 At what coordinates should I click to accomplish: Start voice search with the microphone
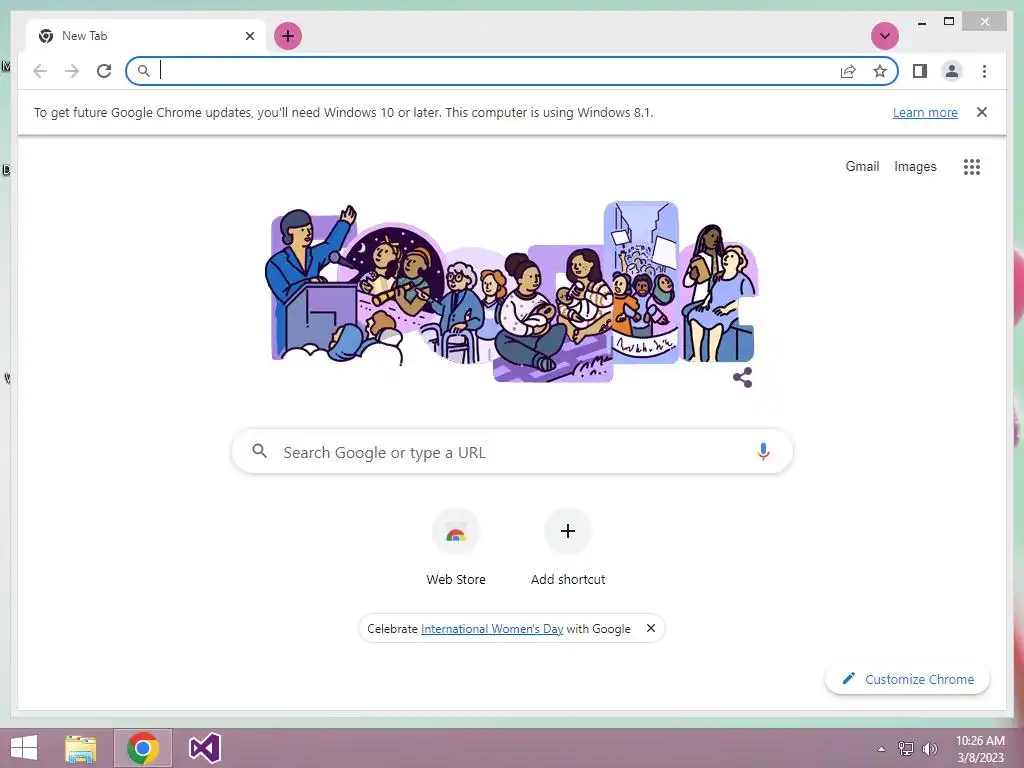click(763, 451)
